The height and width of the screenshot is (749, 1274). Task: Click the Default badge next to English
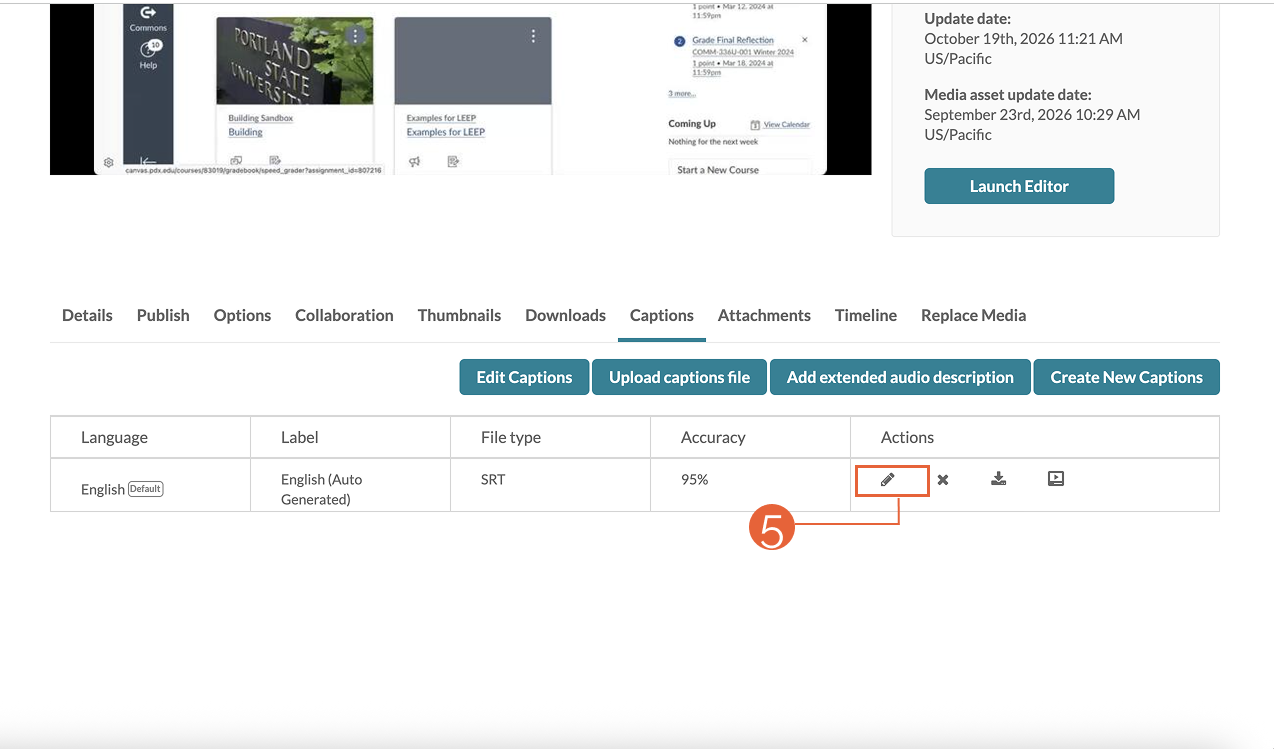coord(145,489)
